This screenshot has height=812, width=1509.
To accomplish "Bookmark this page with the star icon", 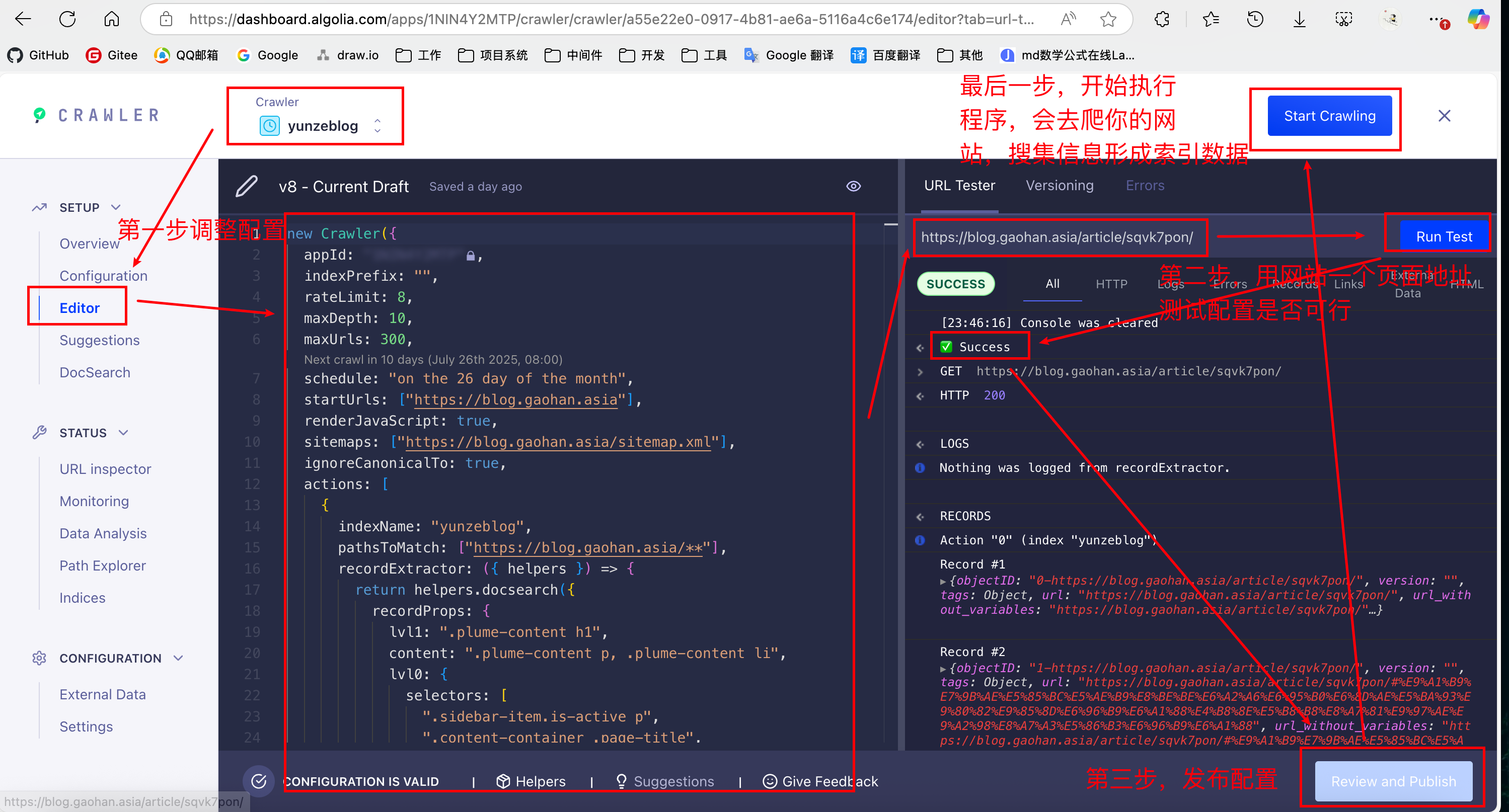I will pyautogui.click(x=1107, y=19).
